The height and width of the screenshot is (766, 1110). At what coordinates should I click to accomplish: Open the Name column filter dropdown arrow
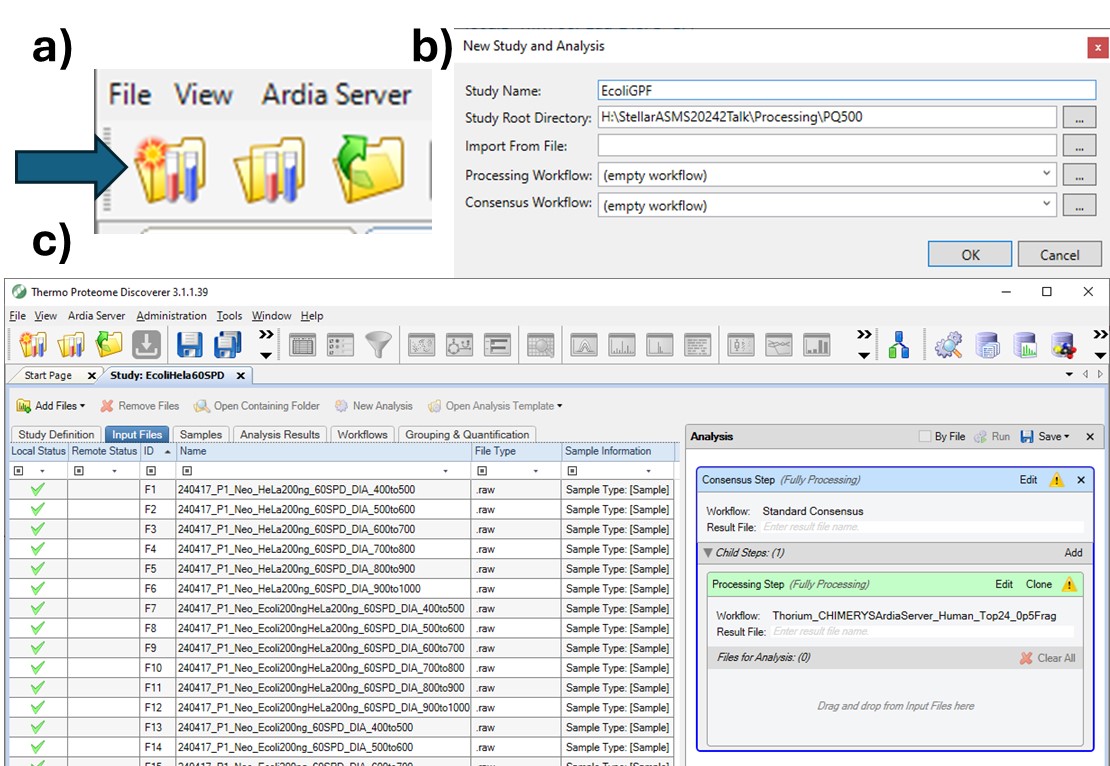pos(445,471)
